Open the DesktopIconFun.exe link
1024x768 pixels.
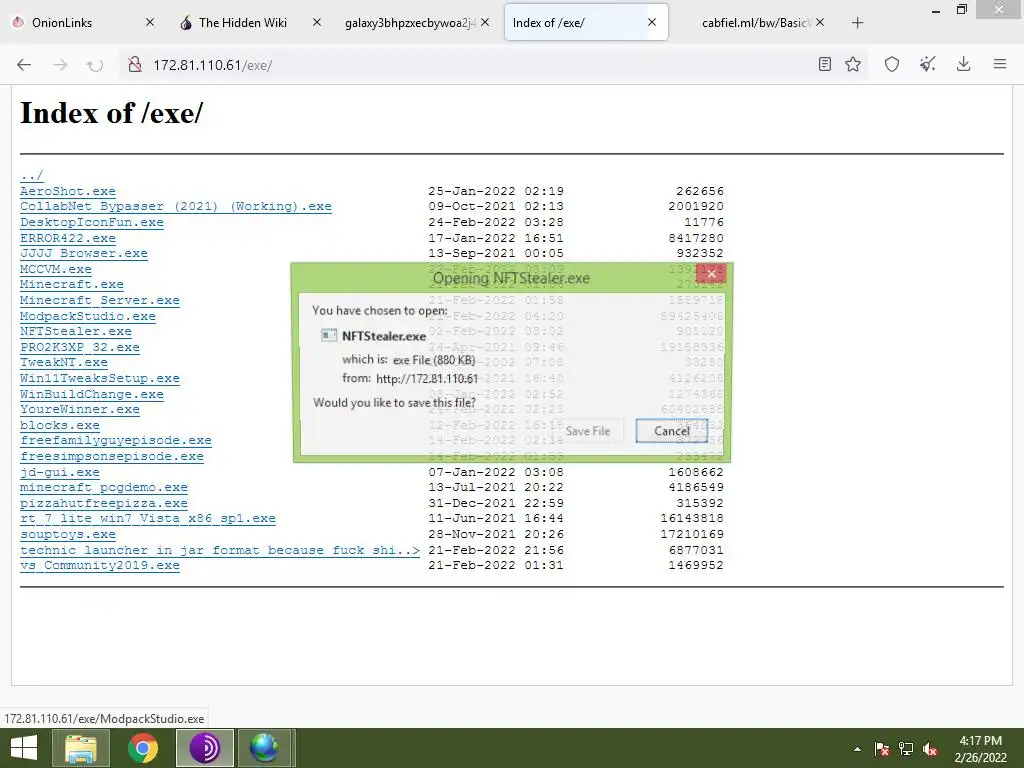pyautogui.click(x=92, y=222)
